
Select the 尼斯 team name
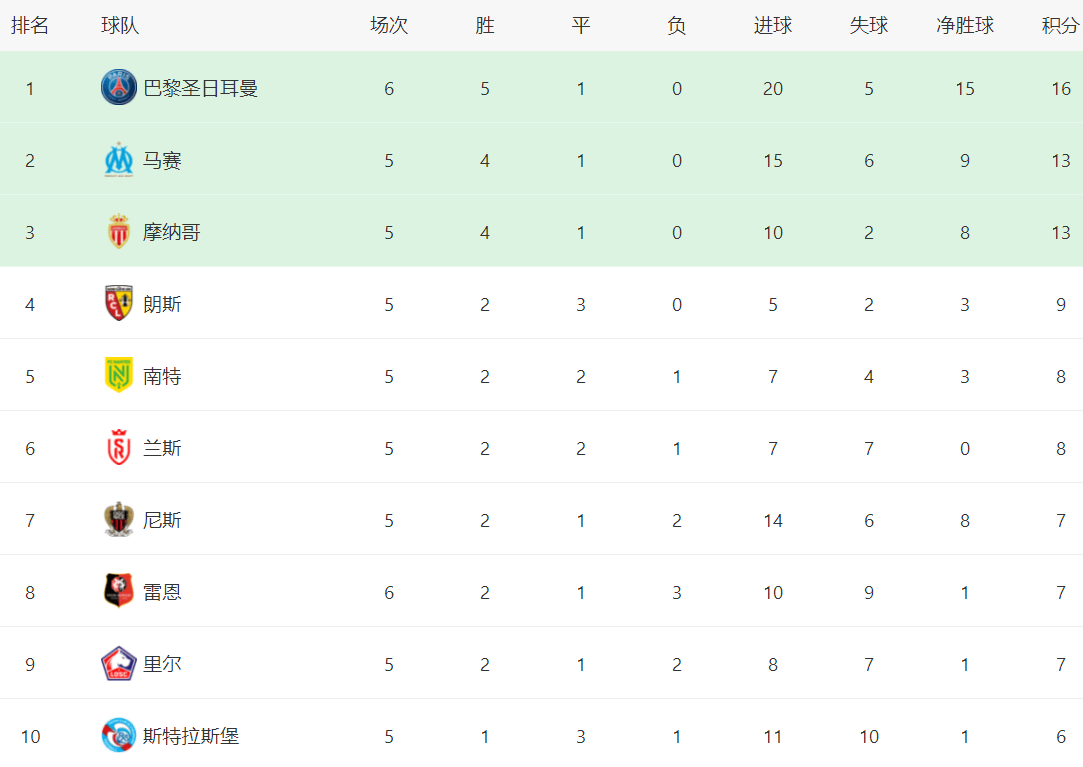[162, 520]
